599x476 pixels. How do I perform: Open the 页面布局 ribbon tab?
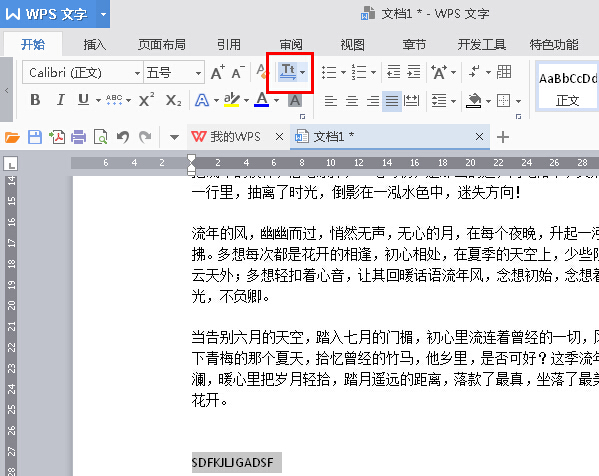(x=162, y=45)
